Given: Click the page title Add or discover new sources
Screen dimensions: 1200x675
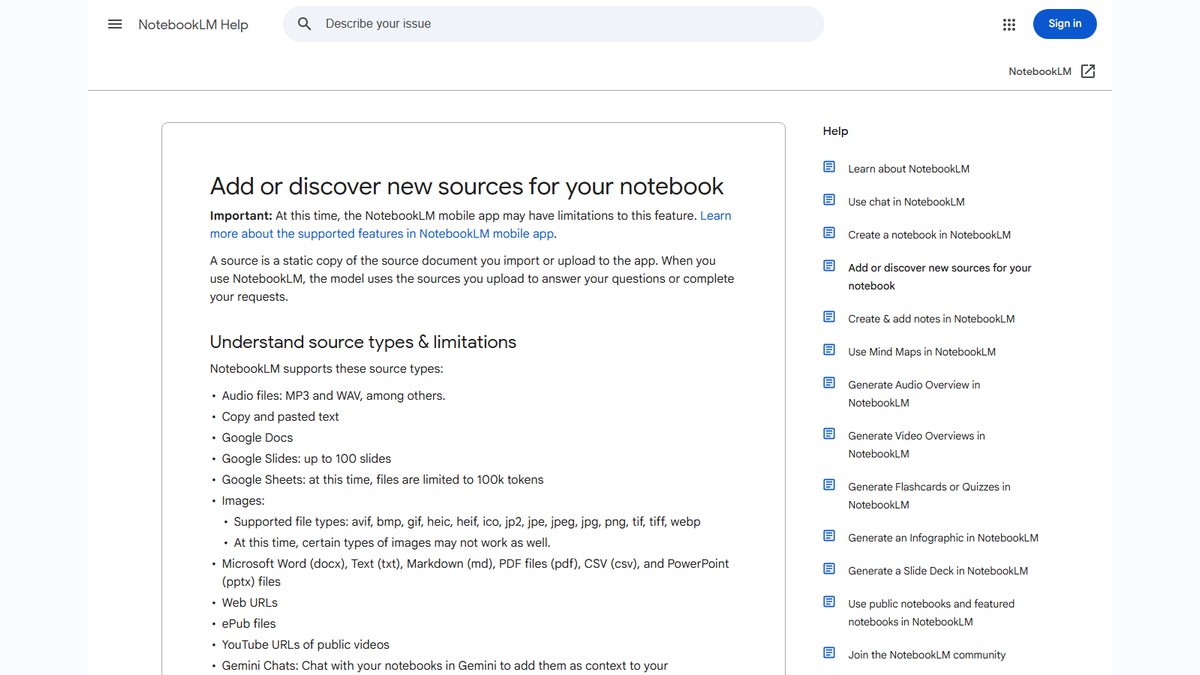Looking at the screenshot, I should (467, 186).
